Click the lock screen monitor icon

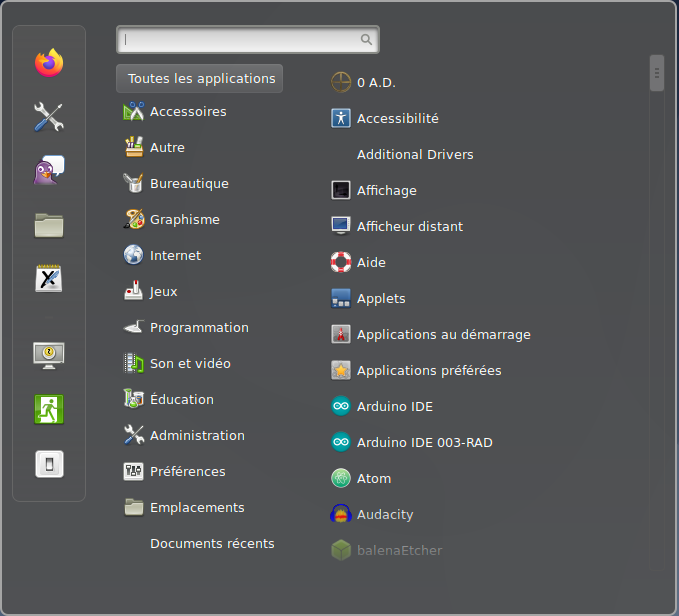click(x=49, y=355)
